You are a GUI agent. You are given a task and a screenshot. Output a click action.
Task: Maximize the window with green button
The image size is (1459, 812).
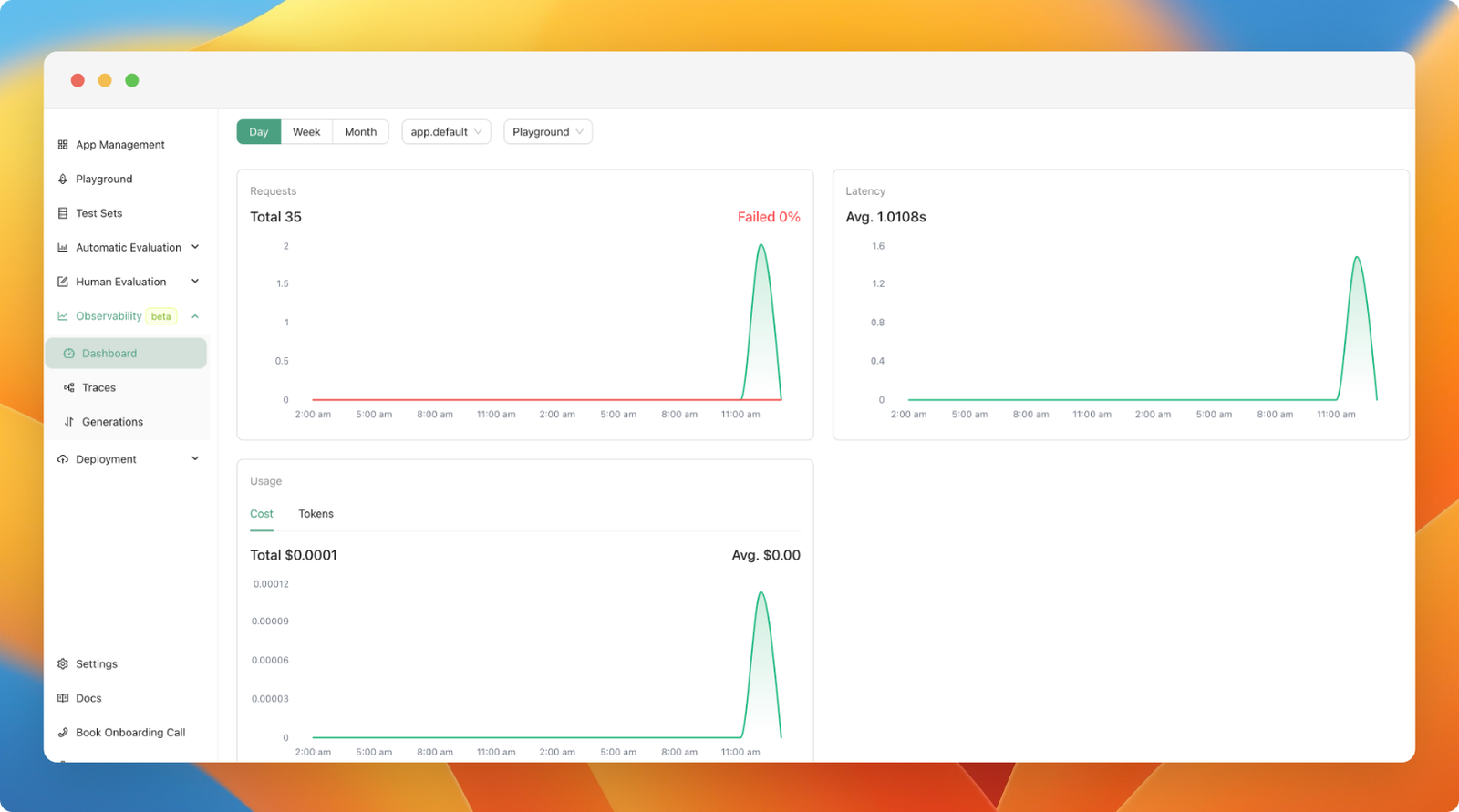132,80
